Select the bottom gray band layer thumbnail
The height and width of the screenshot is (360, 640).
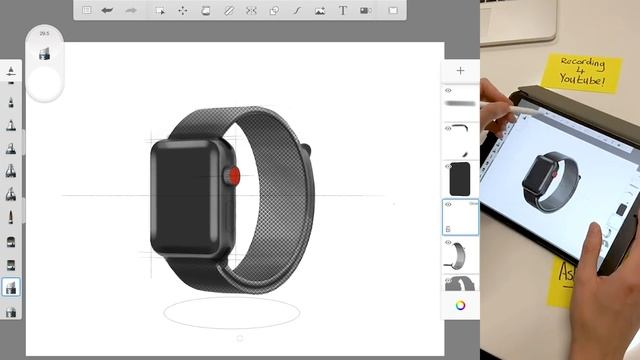[460, 283]
